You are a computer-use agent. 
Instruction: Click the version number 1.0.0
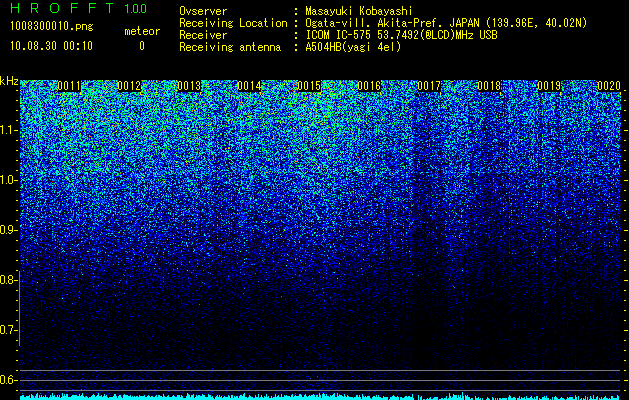[x=136, y=8]
